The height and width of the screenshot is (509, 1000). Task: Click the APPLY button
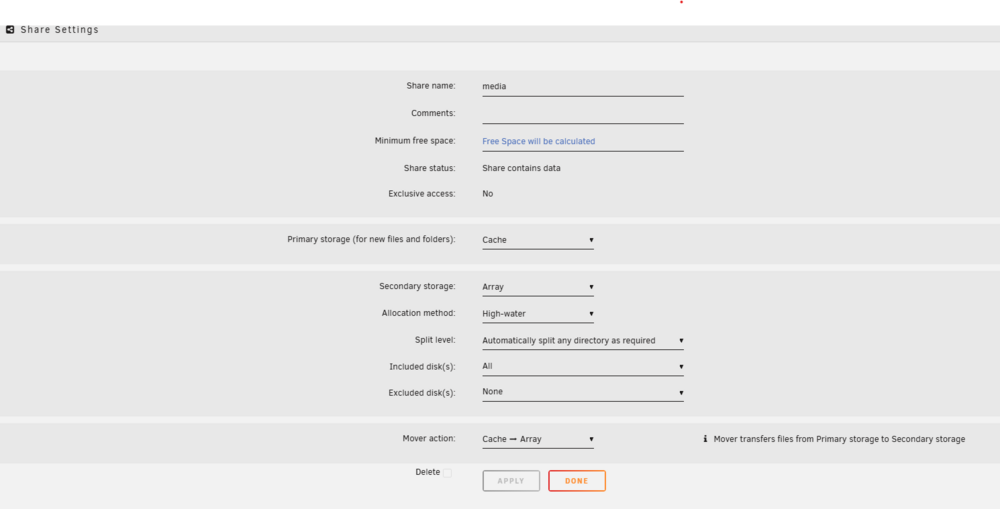click(x=511, y=481)
